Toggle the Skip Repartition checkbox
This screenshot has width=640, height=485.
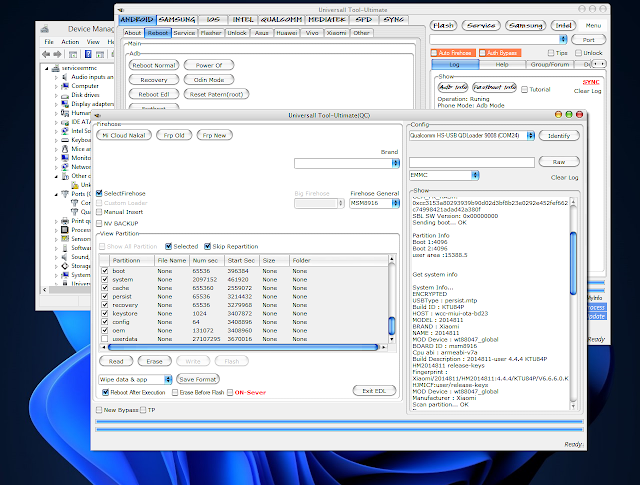pos(207,246)
